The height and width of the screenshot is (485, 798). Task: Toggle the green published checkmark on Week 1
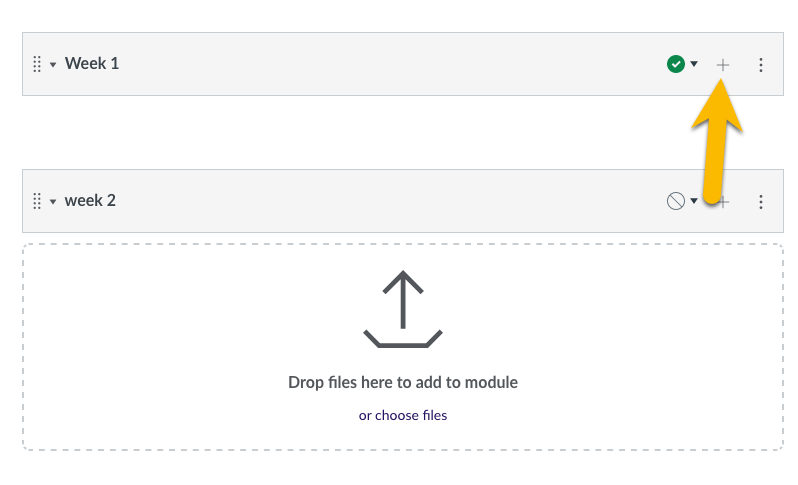(676, 64)
